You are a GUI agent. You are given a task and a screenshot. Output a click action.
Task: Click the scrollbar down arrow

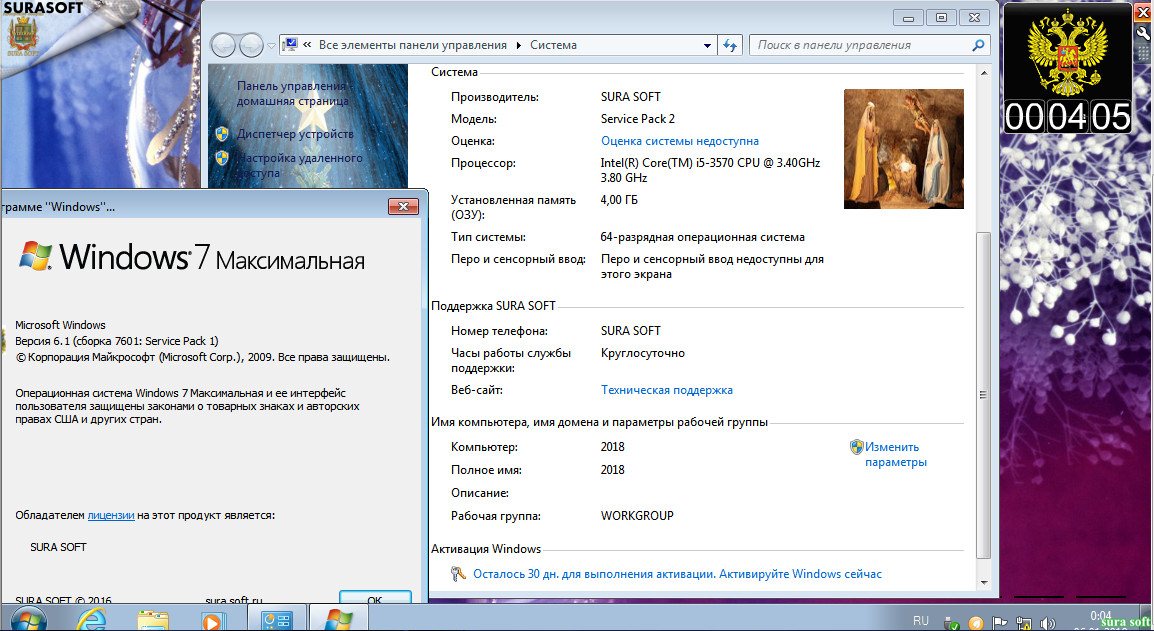[983, 582]
